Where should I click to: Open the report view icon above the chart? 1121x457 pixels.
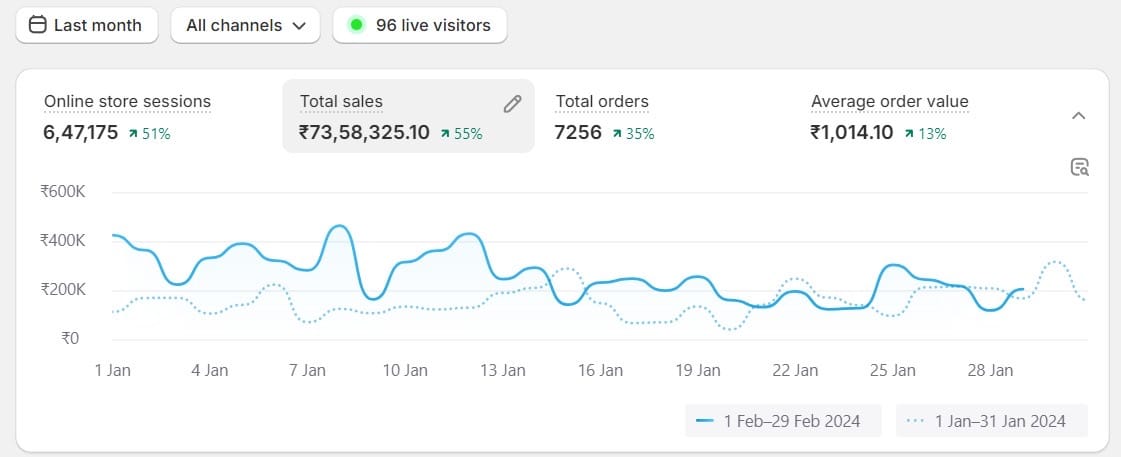coord(1079,167)
